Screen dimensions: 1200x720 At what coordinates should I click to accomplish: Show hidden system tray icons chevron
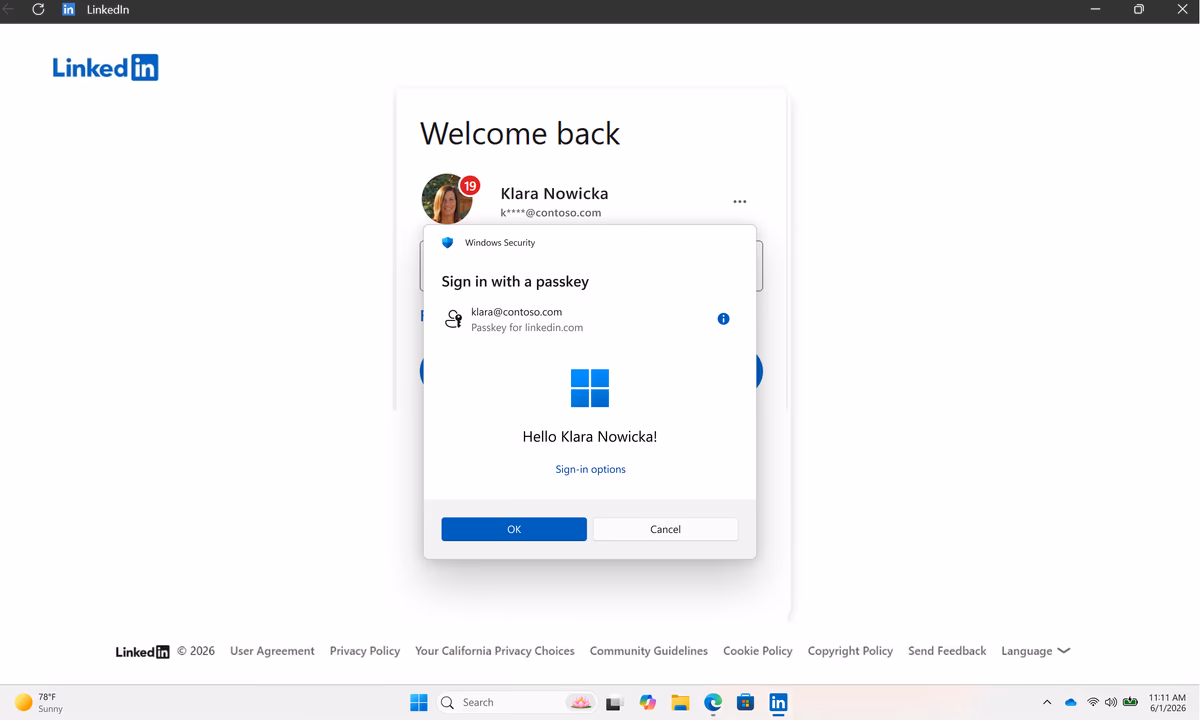pyautogui.click(x=1047, y=702)
